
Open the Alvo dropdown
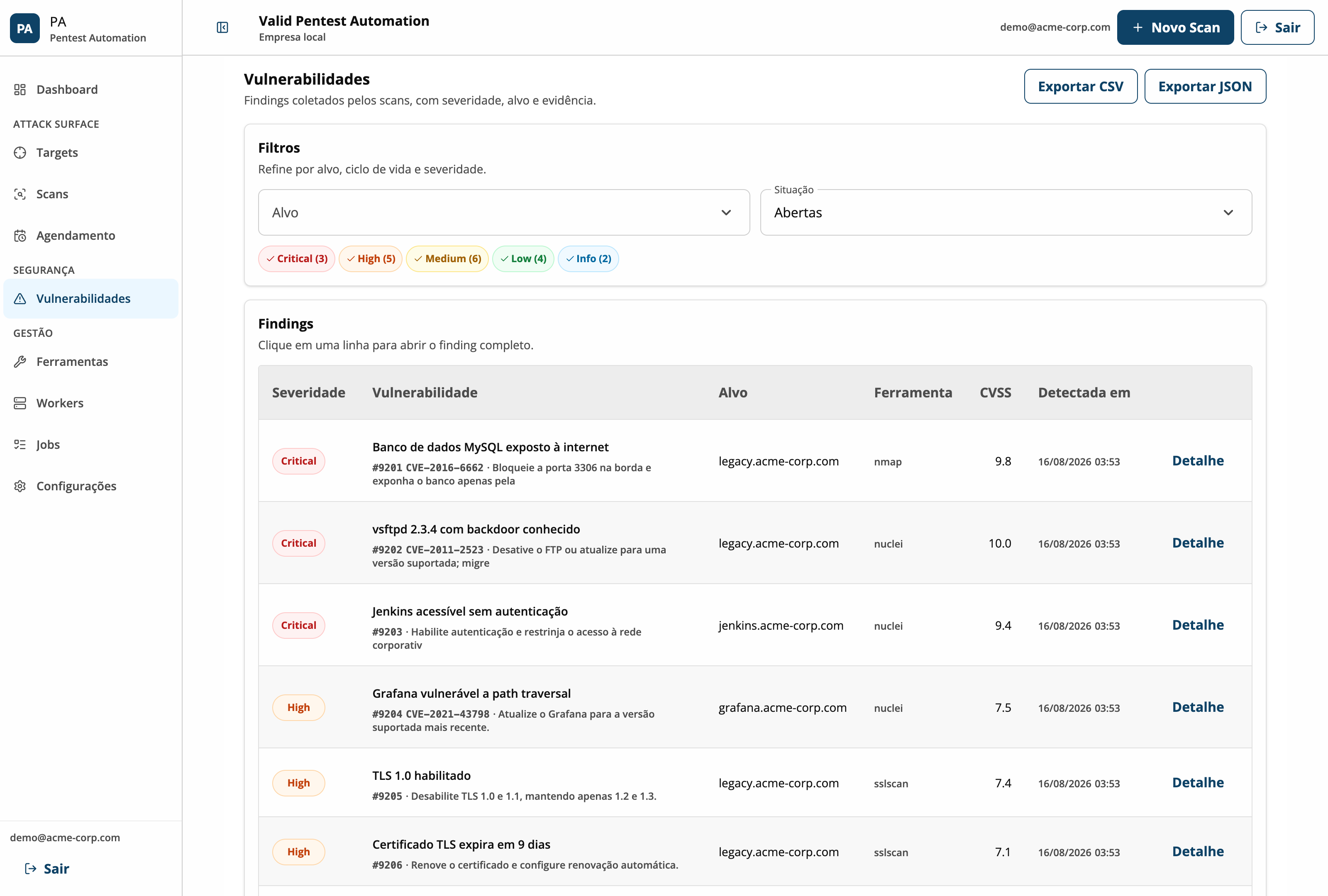pos(503,212)
